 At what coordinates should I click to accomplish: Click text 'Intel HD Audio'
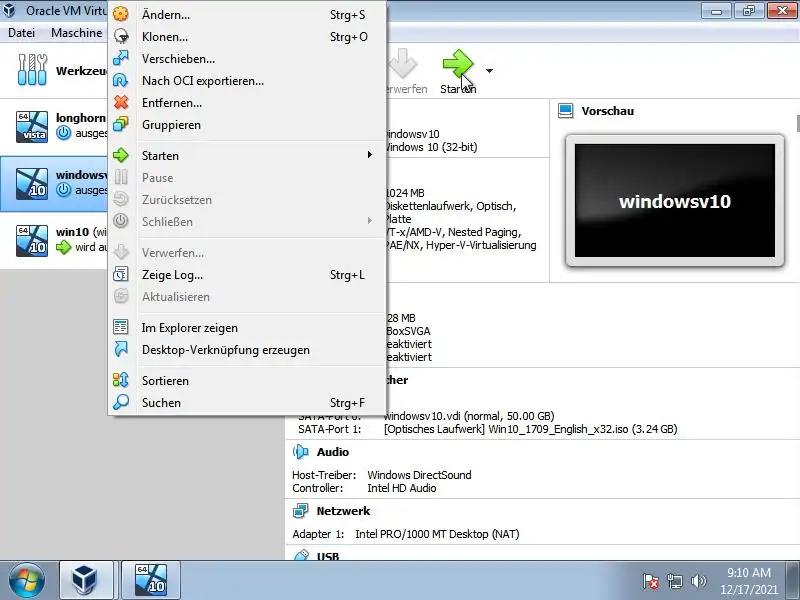[402, 488]
